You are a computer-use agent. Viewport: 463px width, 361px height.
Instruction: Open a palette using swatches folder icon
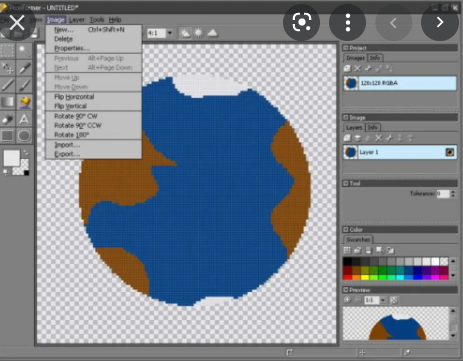358,250
